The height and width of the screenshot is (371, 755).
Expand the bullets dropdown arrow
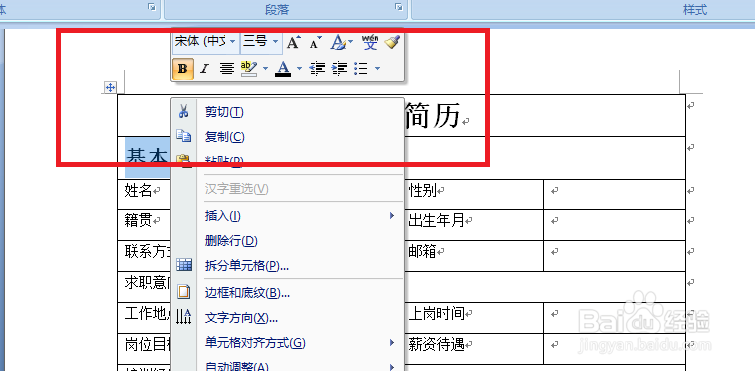(377, 69)
